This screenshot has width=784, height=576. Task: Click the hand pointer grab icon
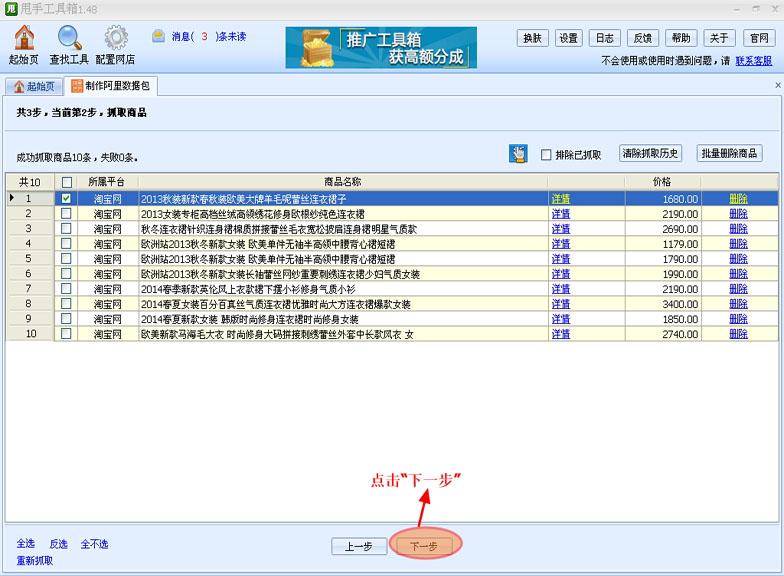tap(518, 153)
